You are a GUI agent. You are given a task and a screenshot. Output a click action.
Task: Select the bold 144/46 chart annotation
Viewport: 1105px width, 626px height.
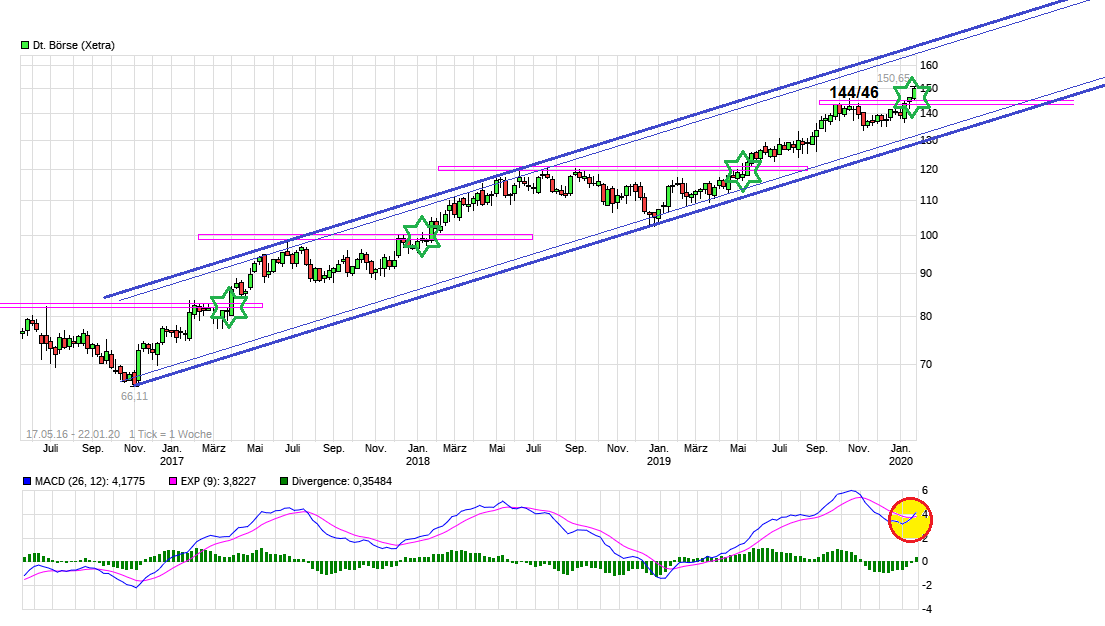pos(852,92)
